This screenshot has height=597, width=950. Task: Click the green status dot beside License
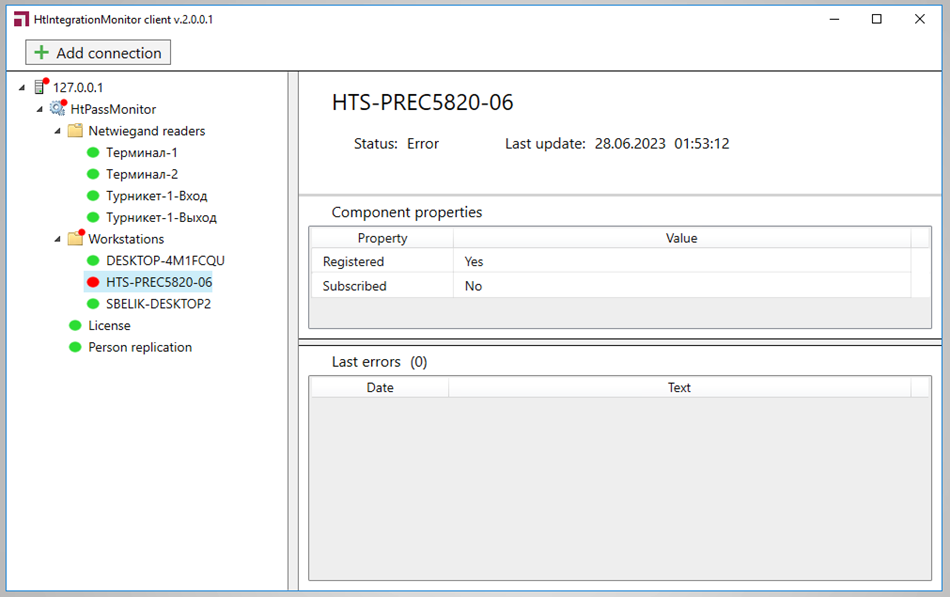[x=75, y=326]
